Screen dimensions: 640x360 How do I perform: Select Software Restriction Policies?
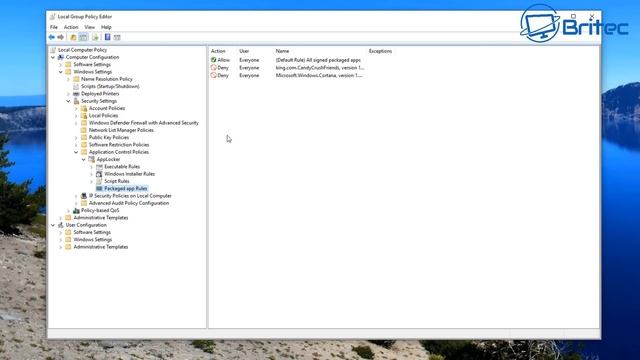click(x=119, y=145)
